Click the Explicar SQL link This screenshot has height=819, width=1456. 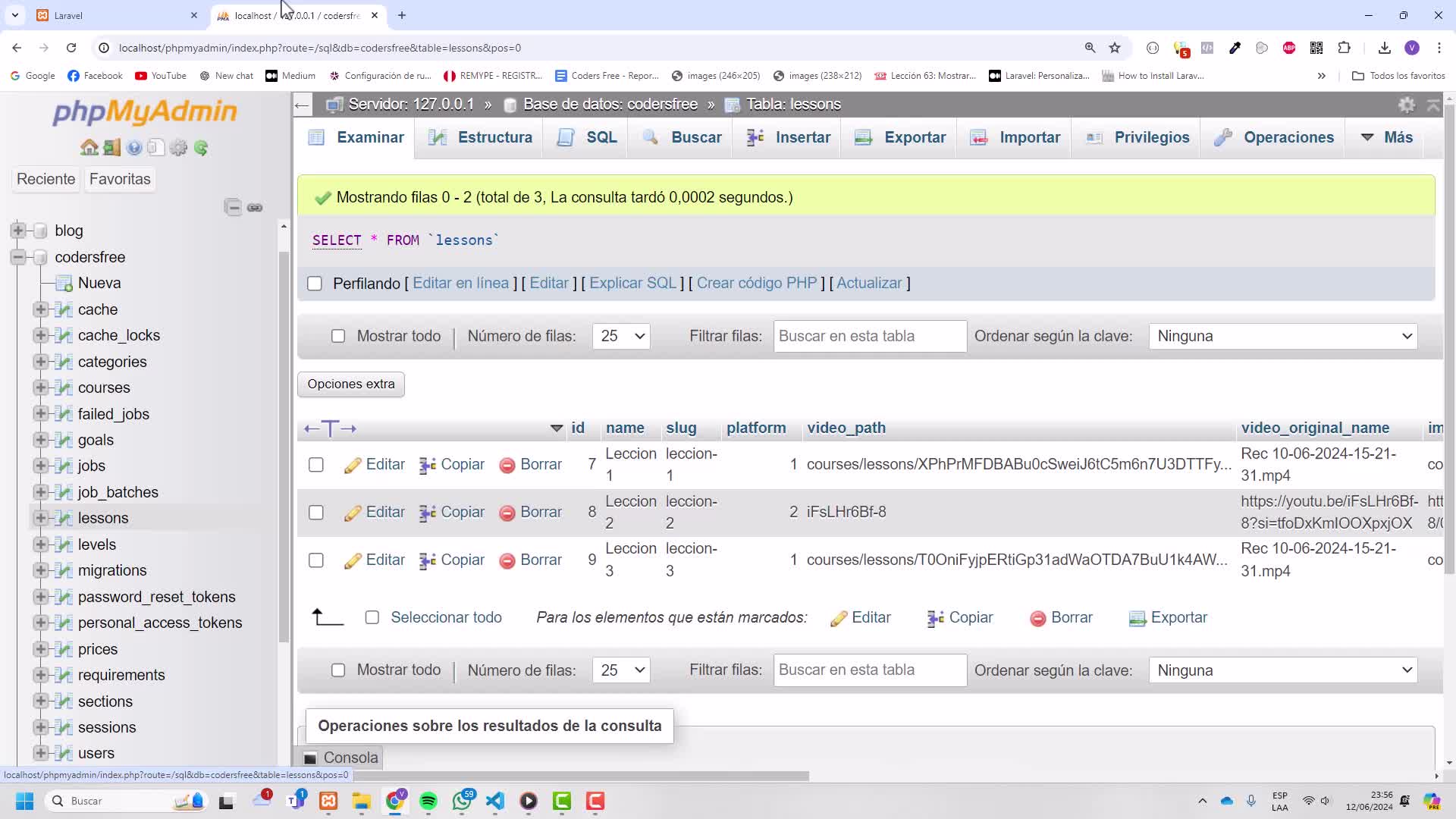[x=632, y=283]
